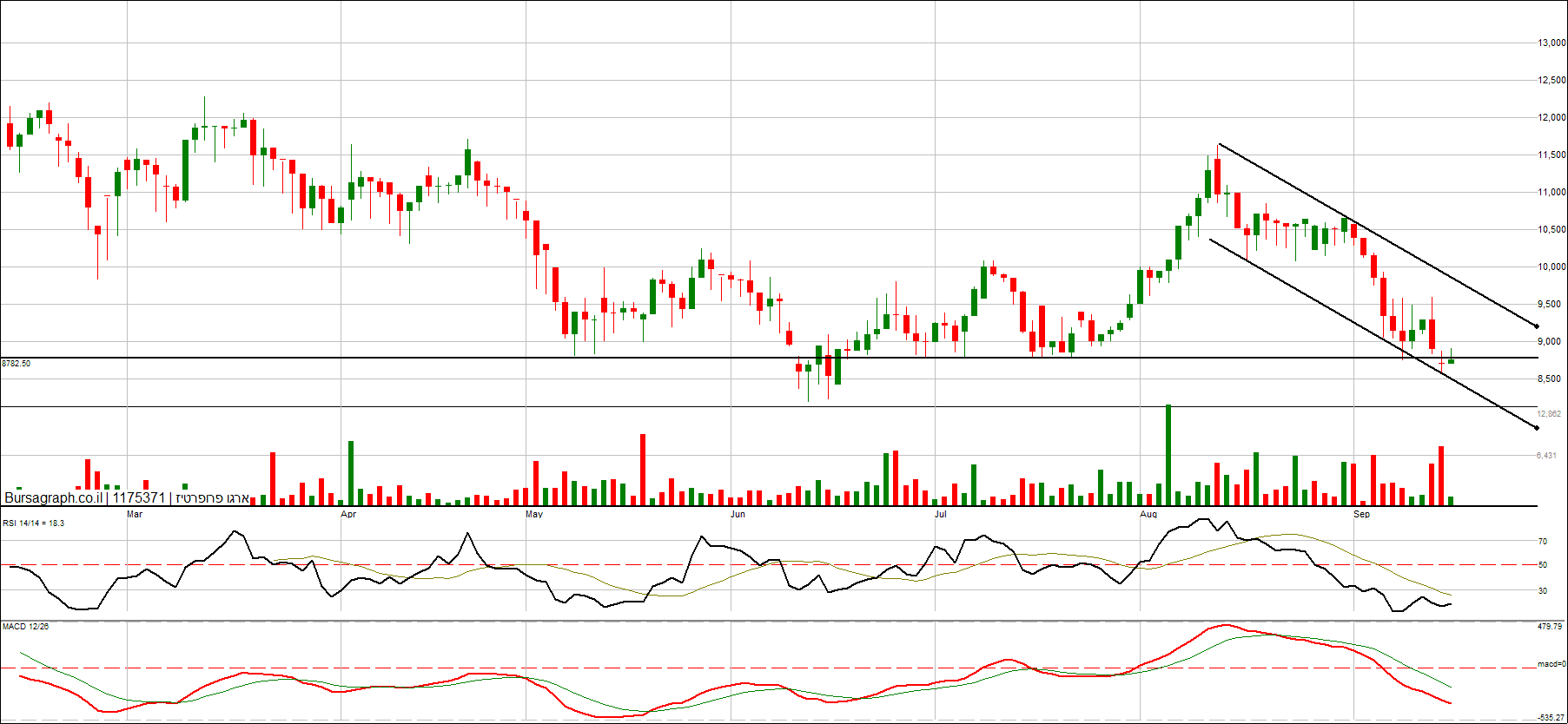The height and width of the screenshot is (724, 1568).
Task: Click the Mar label on time axis
Action: [x=135, y=514]
